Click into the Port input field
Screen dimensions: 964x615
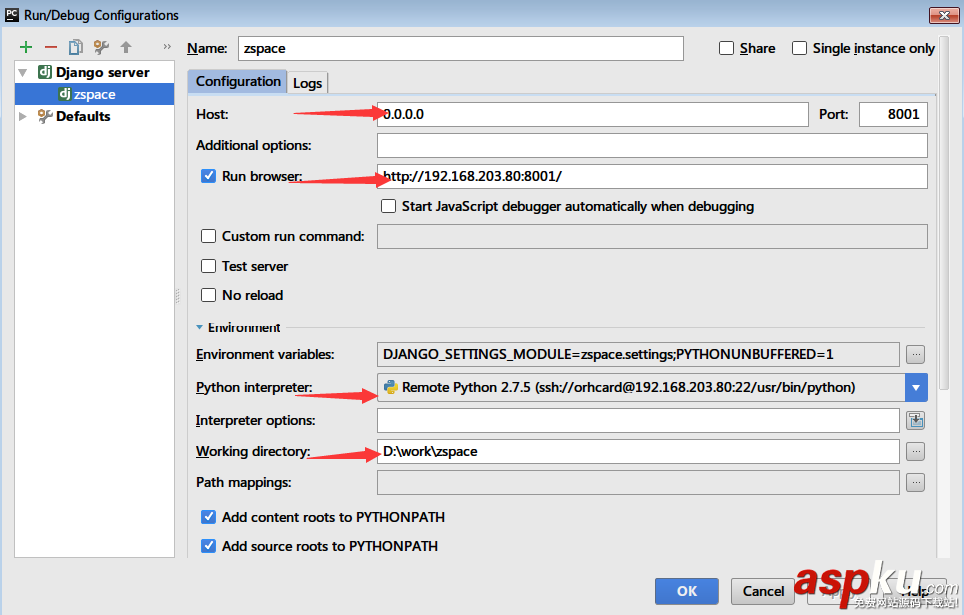(x=893, y=114)
